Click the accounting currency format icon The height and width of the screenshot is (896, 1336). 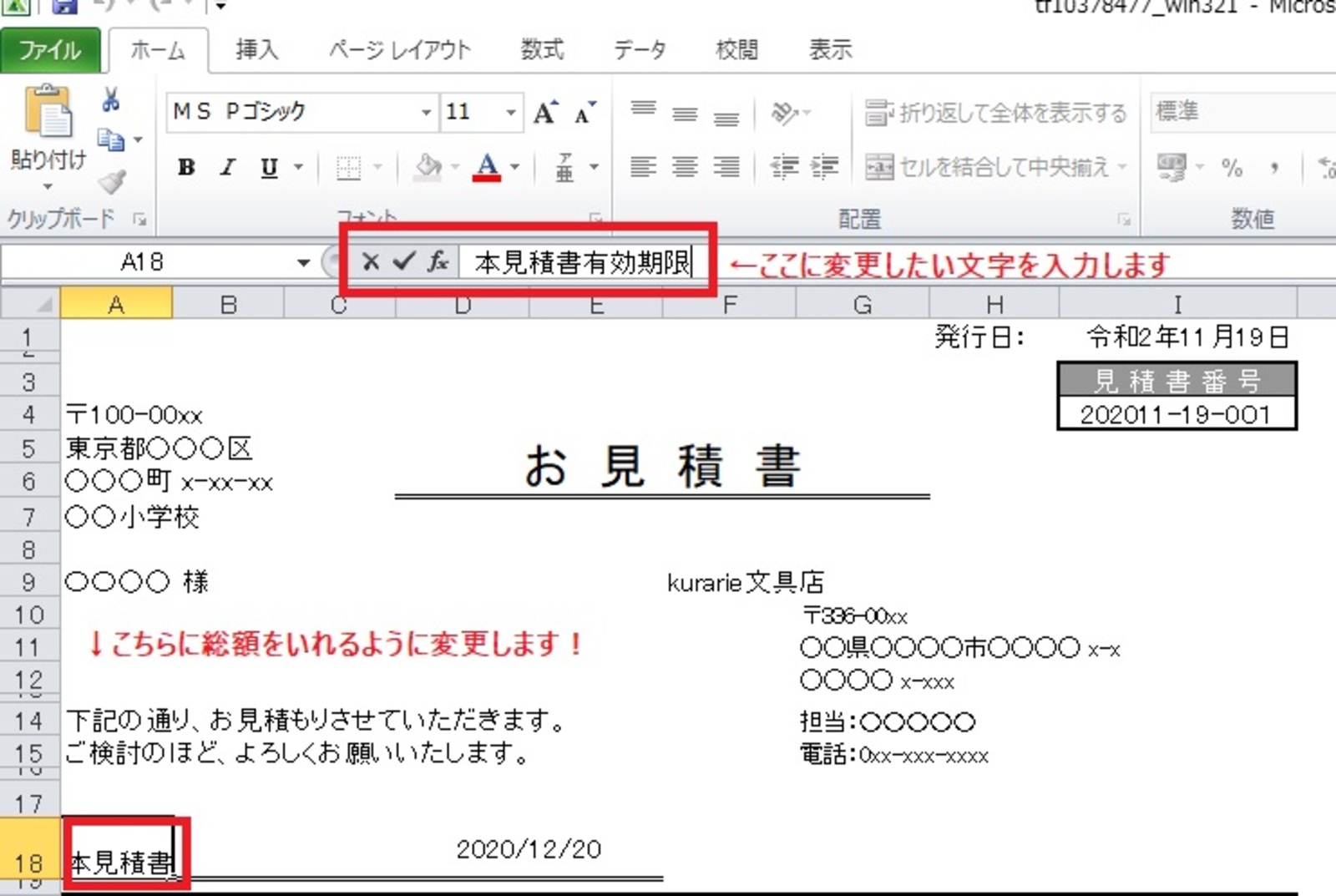point(1172,167)
